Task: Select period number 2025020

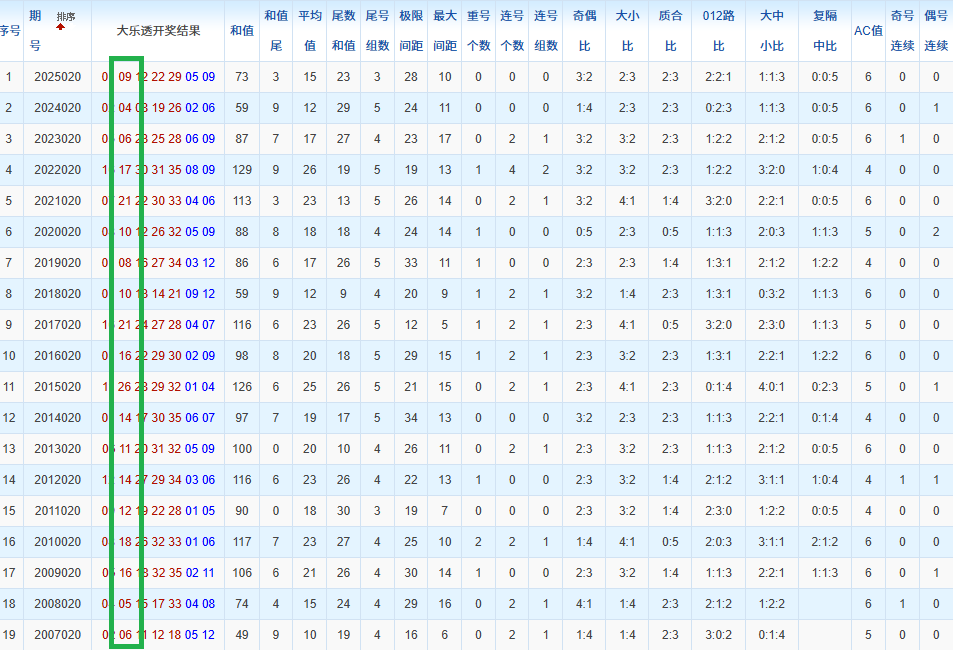Action: (x=58, y=77)
